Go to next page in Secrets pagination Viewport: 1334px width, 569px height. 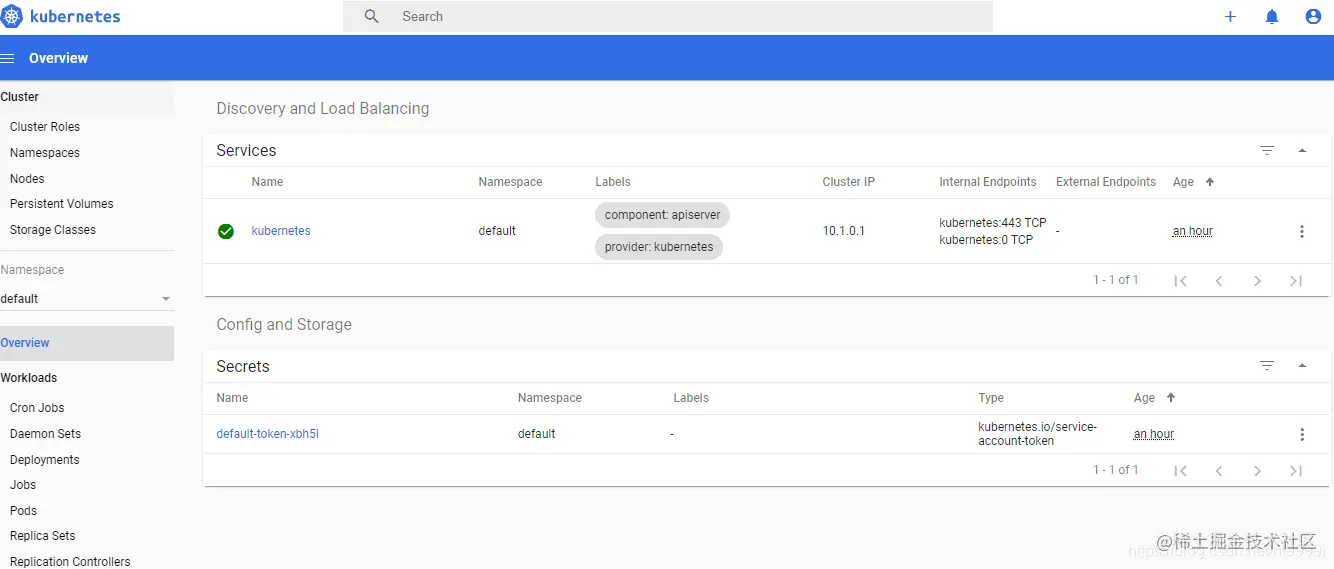1257,471
